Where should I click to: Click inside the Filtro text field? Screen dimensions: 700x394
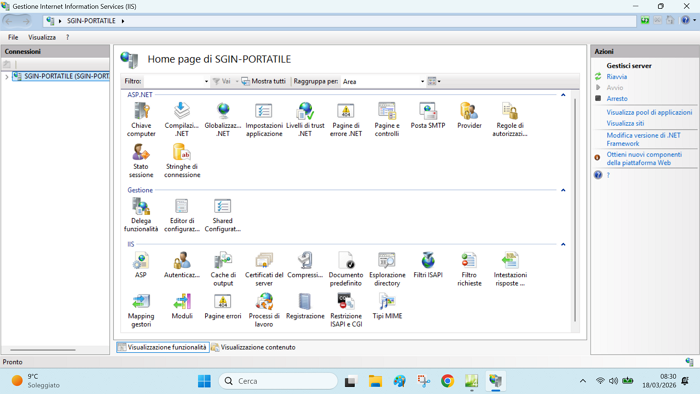173,81
